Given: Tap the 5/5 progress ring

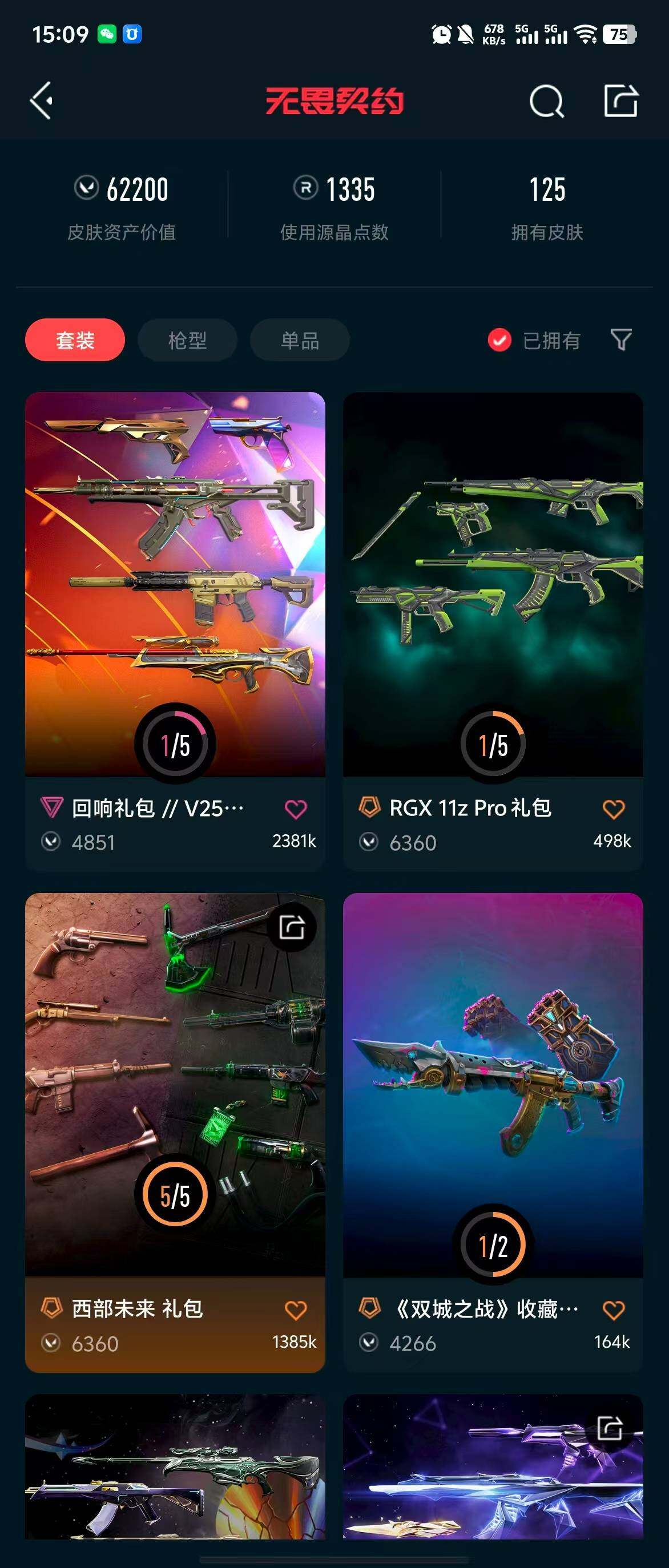Looking at the screenshot, I should point(175,1194).
